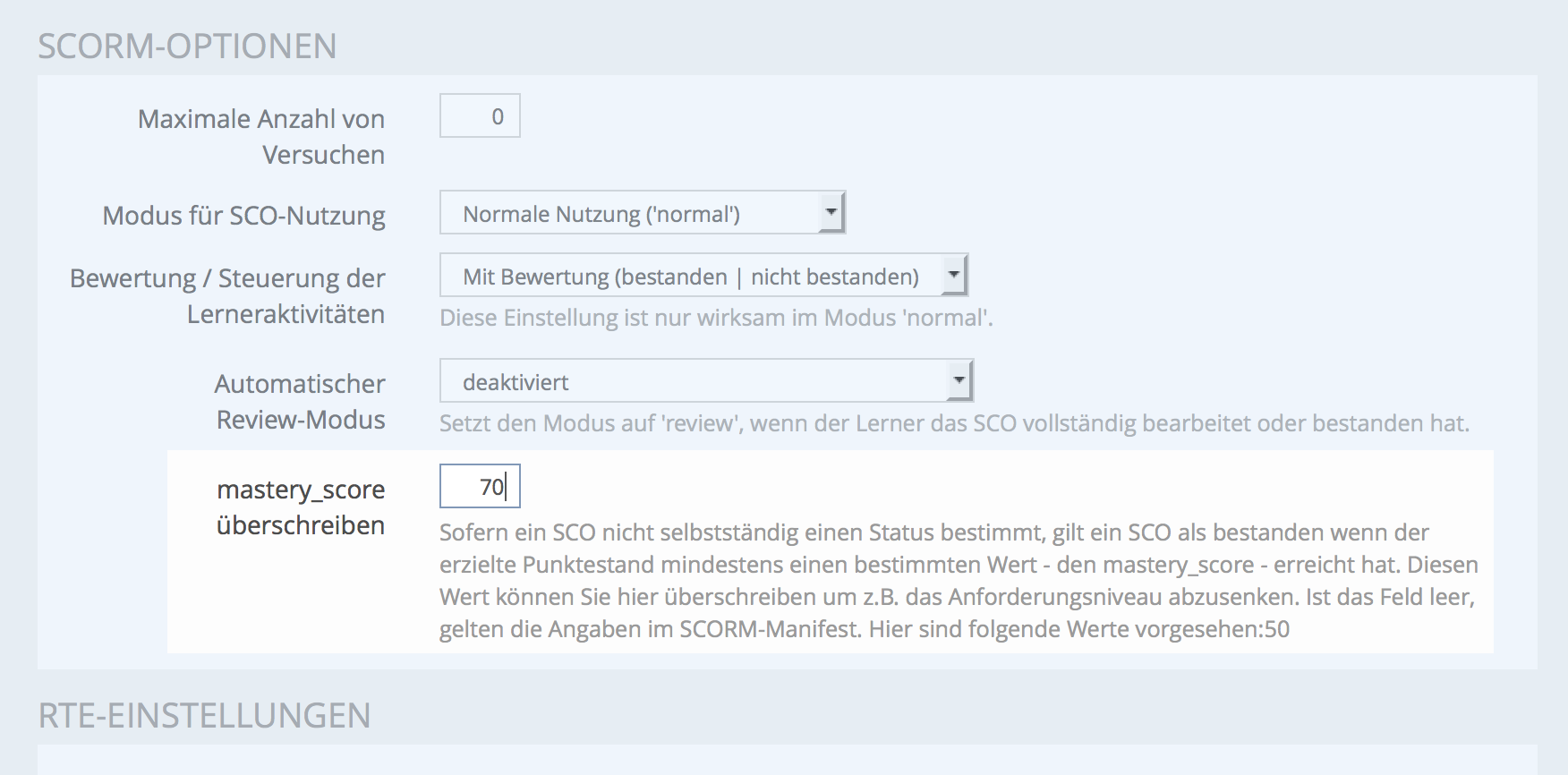Select the 'Normale Nutzung' combo box text
The width and height of the screenshot is (1568, 775).
click(601, 215)
